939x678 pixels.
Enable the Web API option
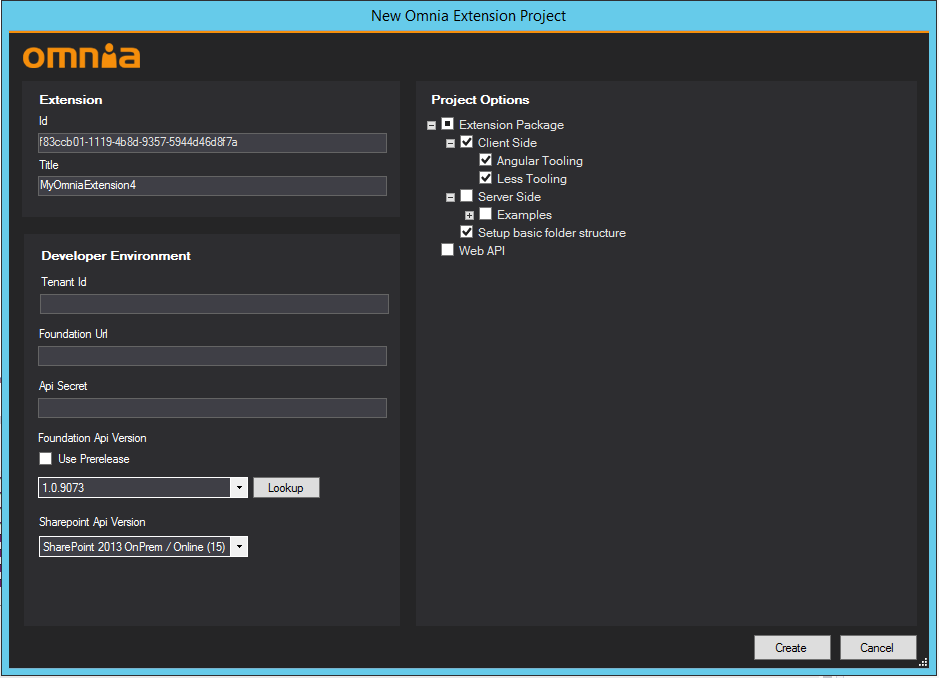tap(448, 249)
